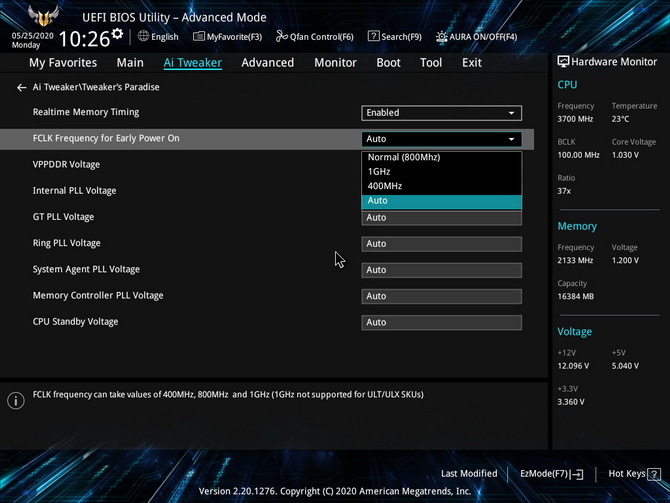The width and height of the screenshot is (670, 503).
Task: Click Core Voltage value 1.030 V
Action: point(625,155)
